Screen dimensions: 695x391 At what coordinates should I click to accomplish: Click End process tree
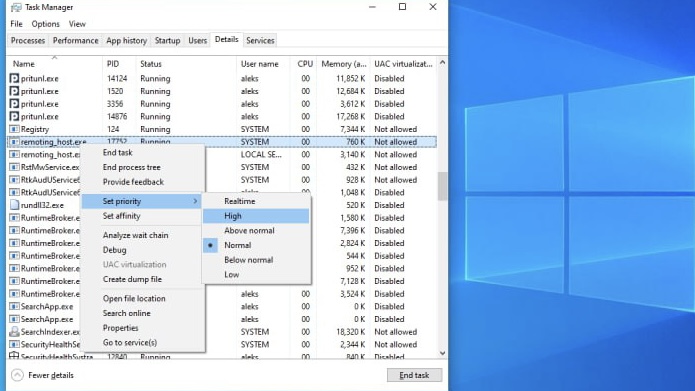(132, 167)
